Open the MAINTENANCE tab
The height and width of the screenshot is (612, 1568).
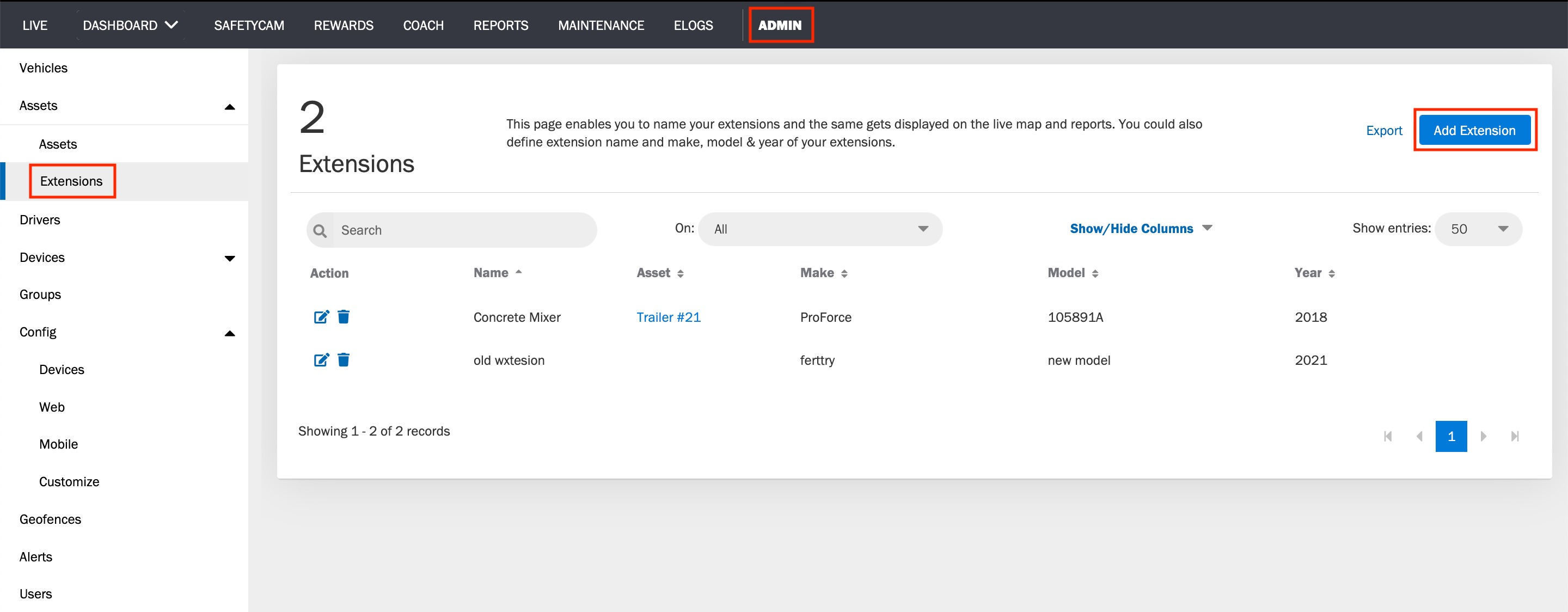(x=601, y=25)
